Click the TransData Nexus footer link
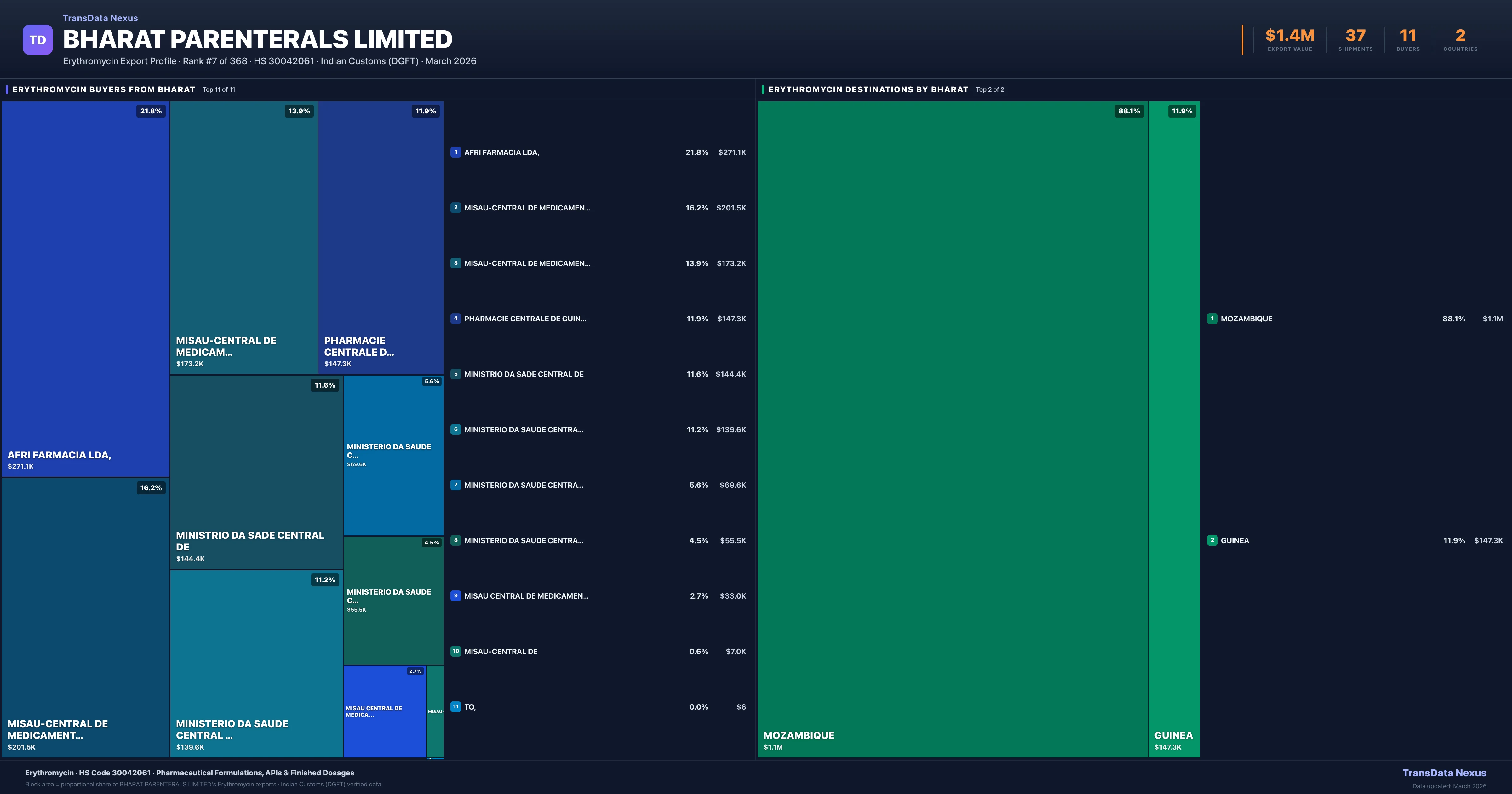This screenshot has height=794, width=1512. 1444,773
